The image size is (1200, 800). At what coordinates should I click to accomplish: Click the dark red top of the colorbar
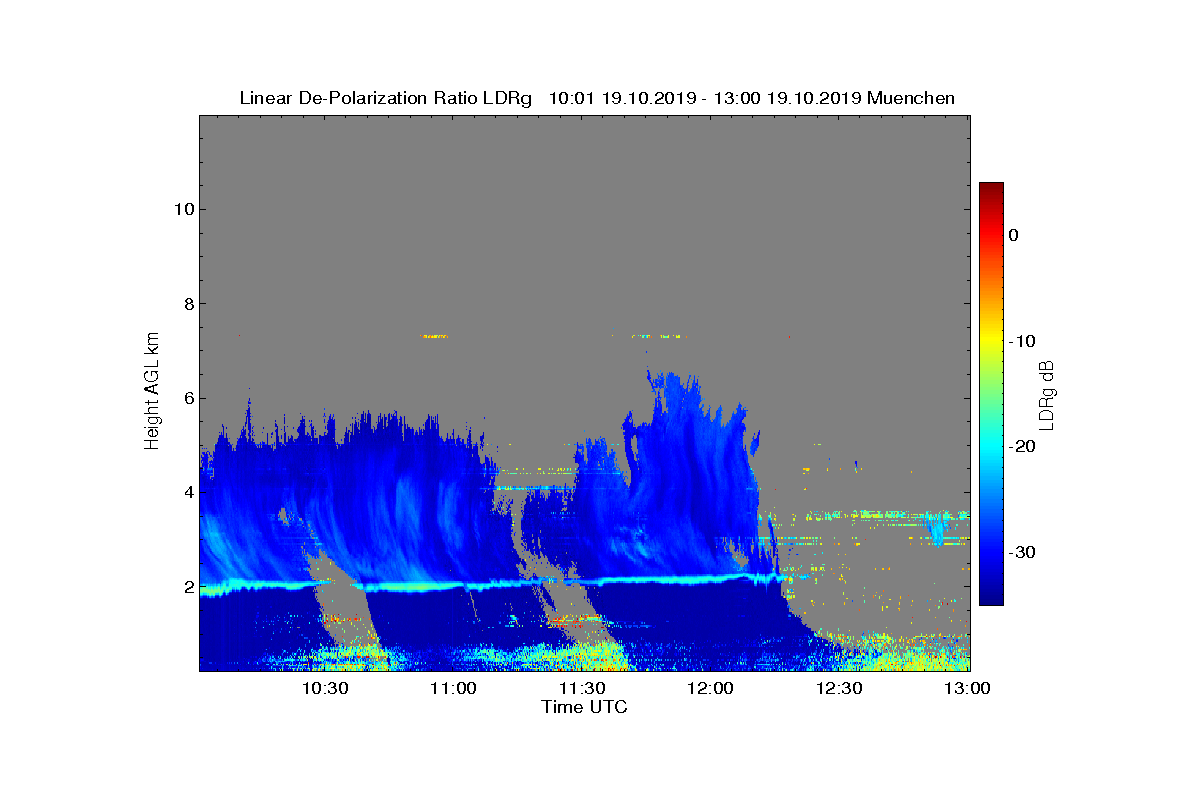tap(991, 190)
